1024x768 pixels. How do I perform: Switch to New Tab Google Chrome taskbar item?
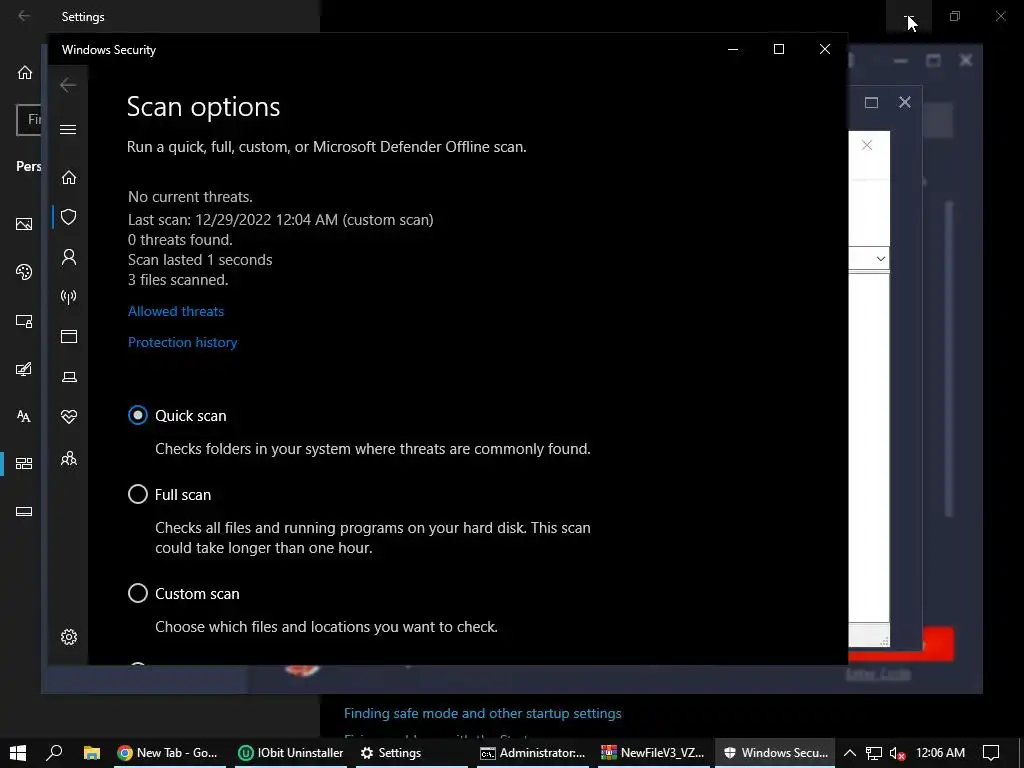coord(168,752)
